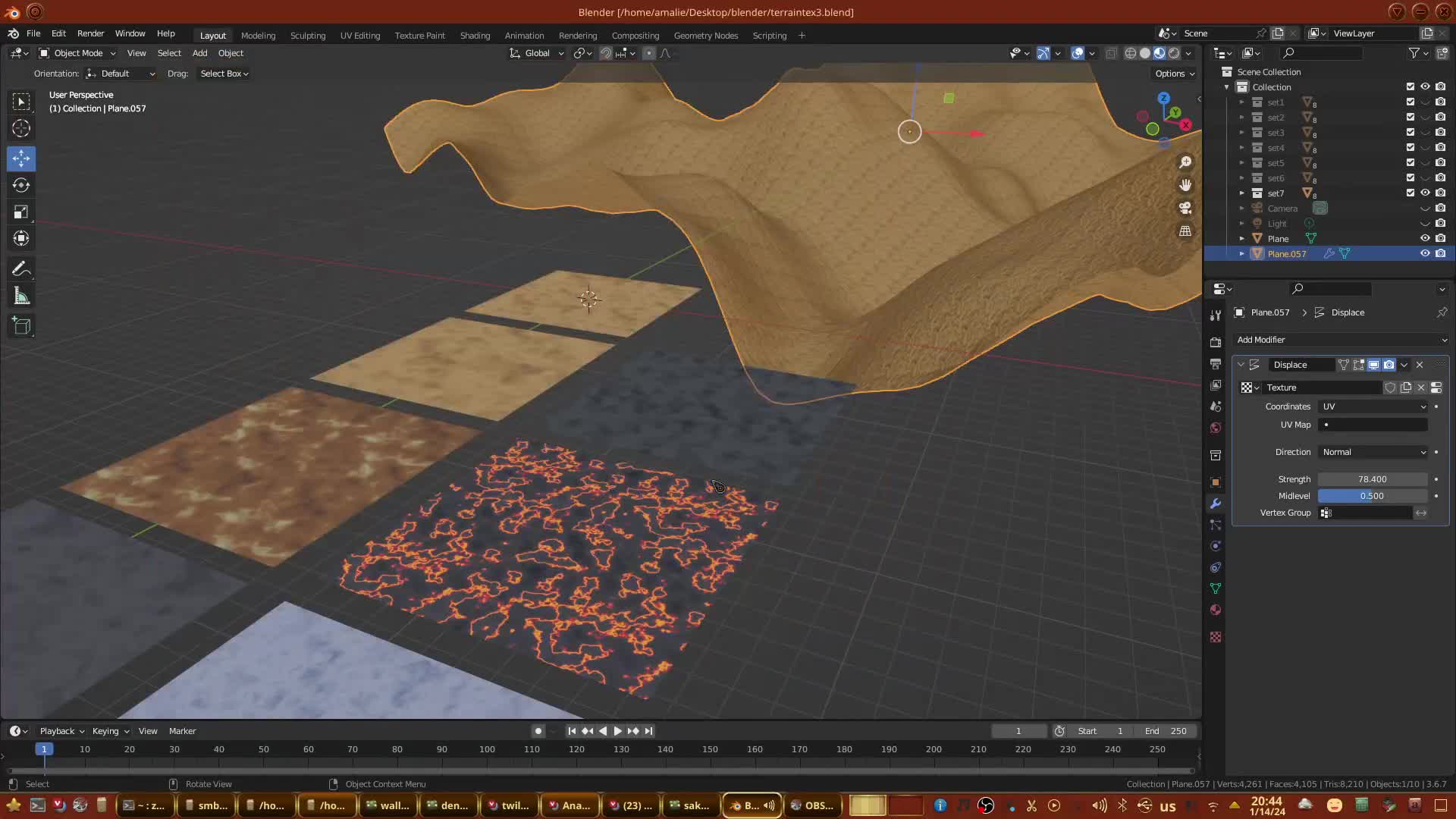Switch to the Shading workspace tab
The width and height of the screenshot is (1456, 819).
pyautogui.click(x=475, y=36)
